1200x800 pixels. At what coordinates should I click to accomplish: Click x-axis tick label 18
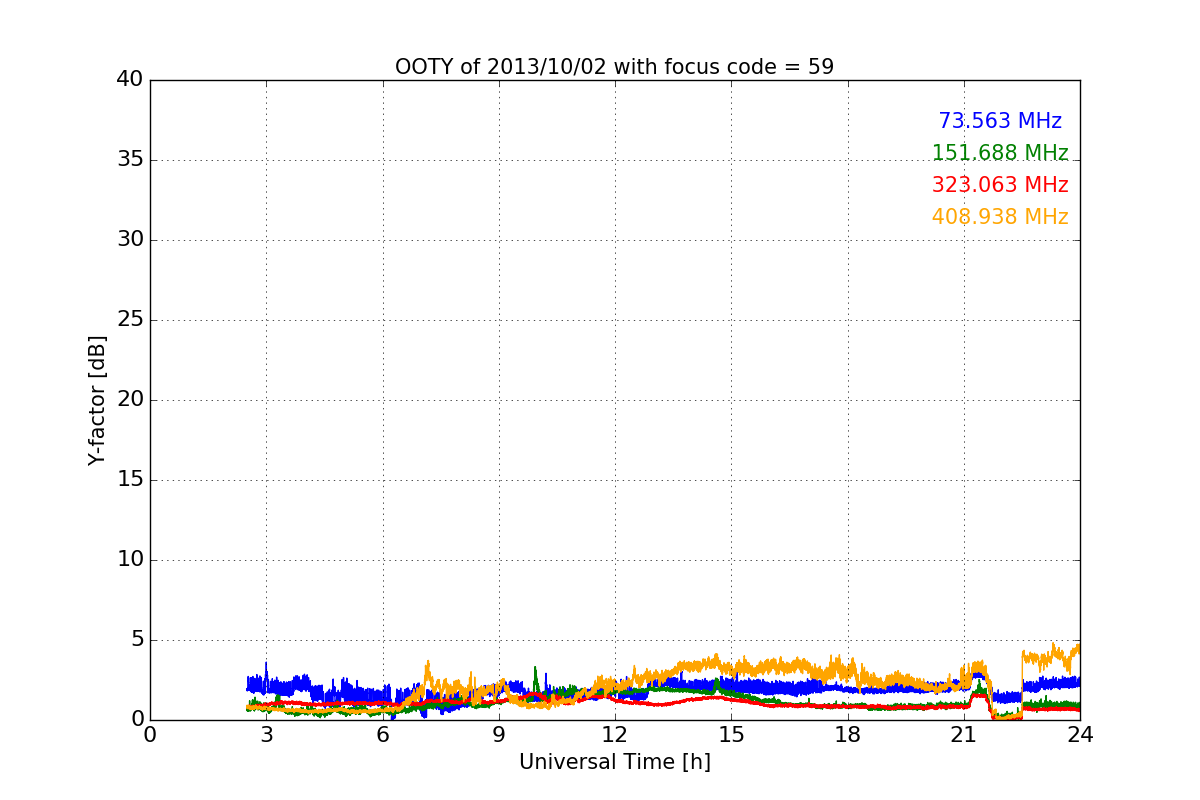847,735
